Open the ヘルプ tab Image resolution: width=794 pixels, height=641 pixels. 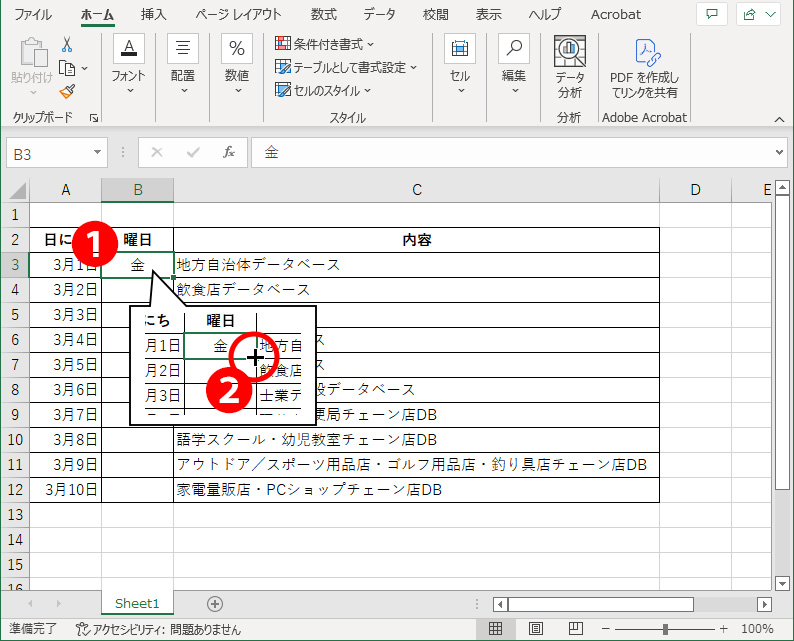point(545,14)
